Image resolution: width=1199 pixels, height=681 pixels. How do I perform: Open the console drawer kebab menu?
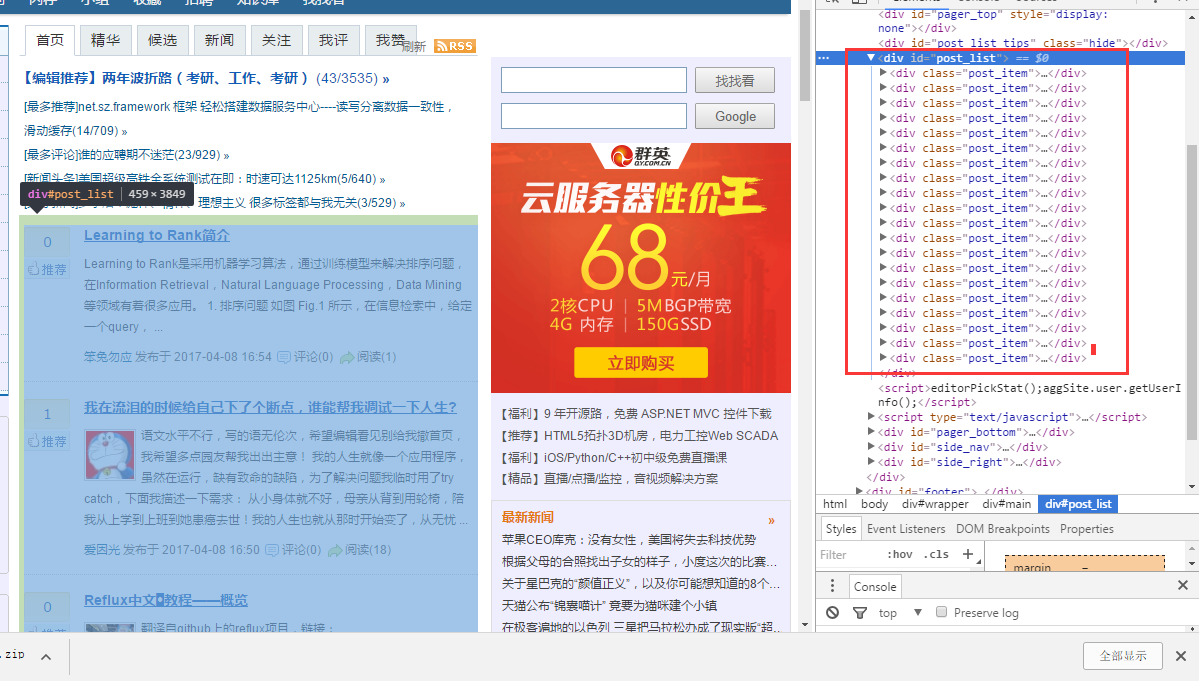coord(833,585)
